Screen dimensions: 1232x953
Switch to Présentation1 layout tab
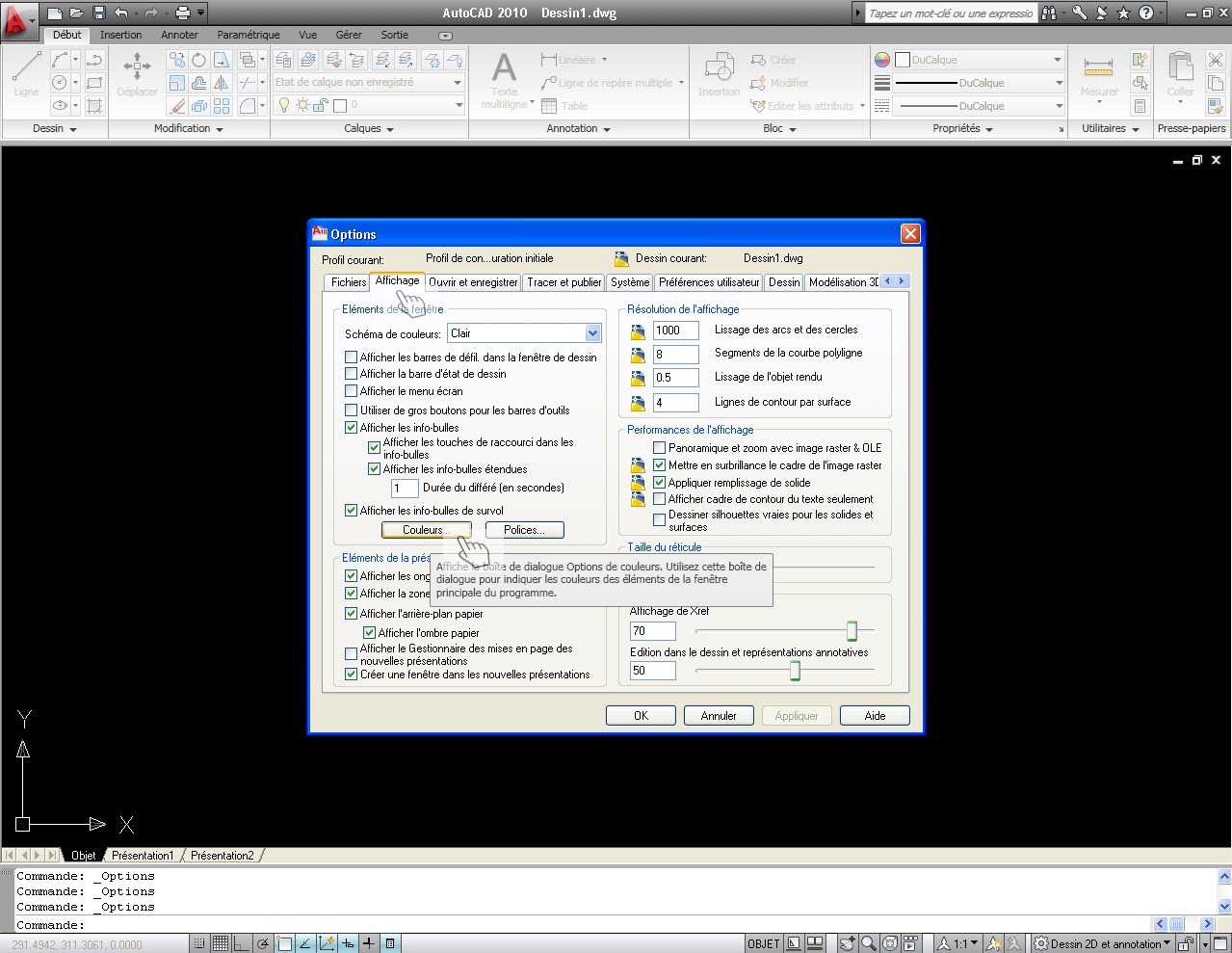(x=143, y=856)
